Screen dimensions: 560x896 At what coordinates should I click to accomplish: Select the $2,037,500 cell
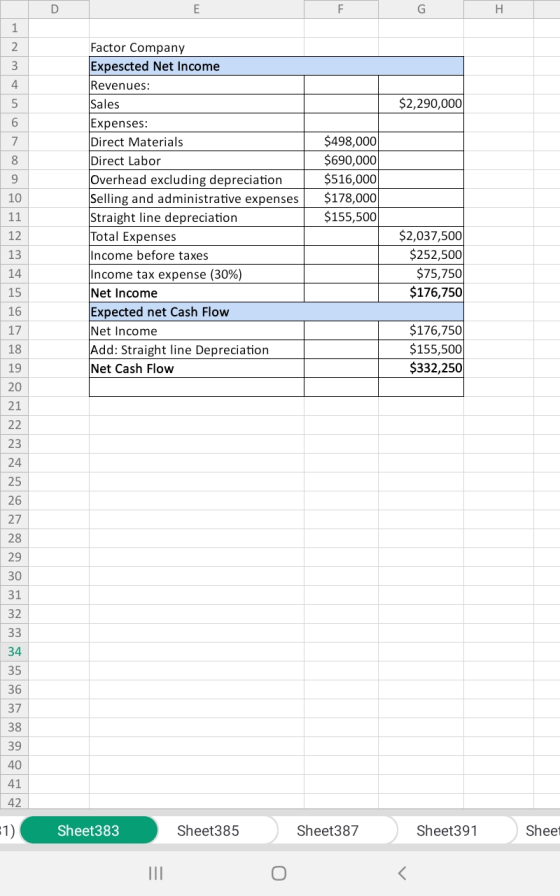[x=421, y=236]
